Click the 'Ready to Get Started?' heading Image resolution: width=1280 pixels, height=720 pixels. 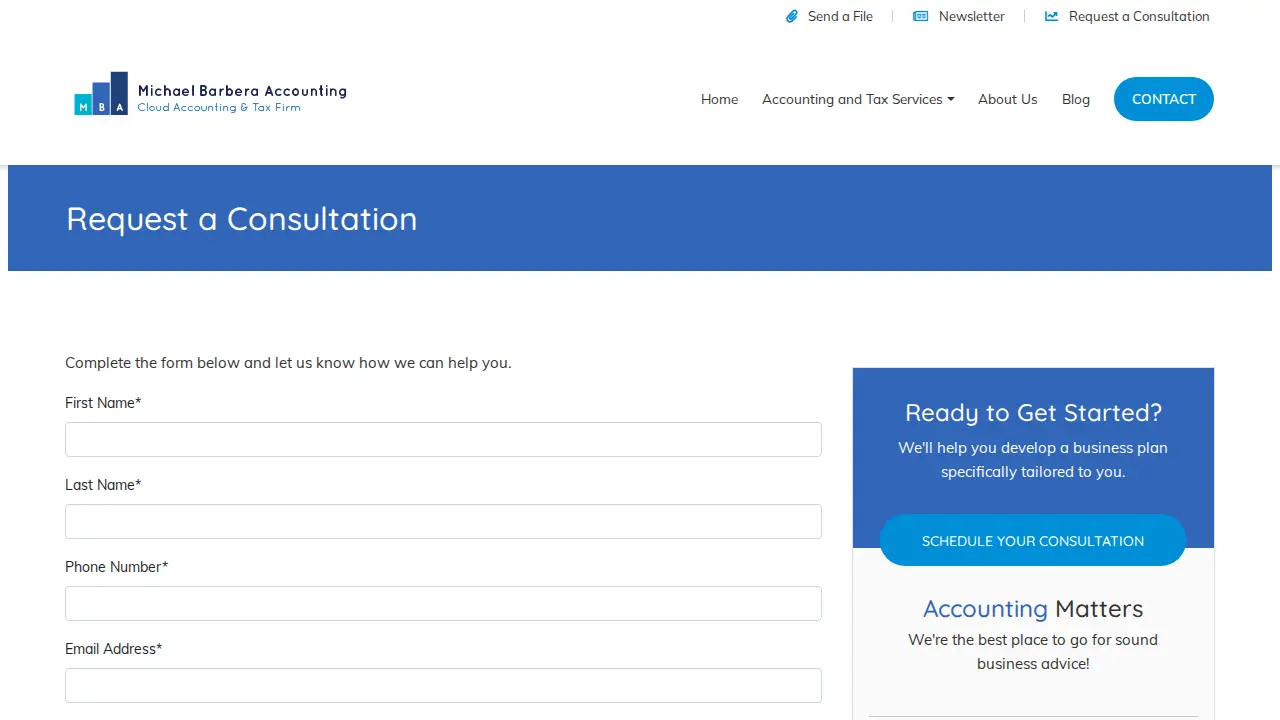tap(1033, 412)
